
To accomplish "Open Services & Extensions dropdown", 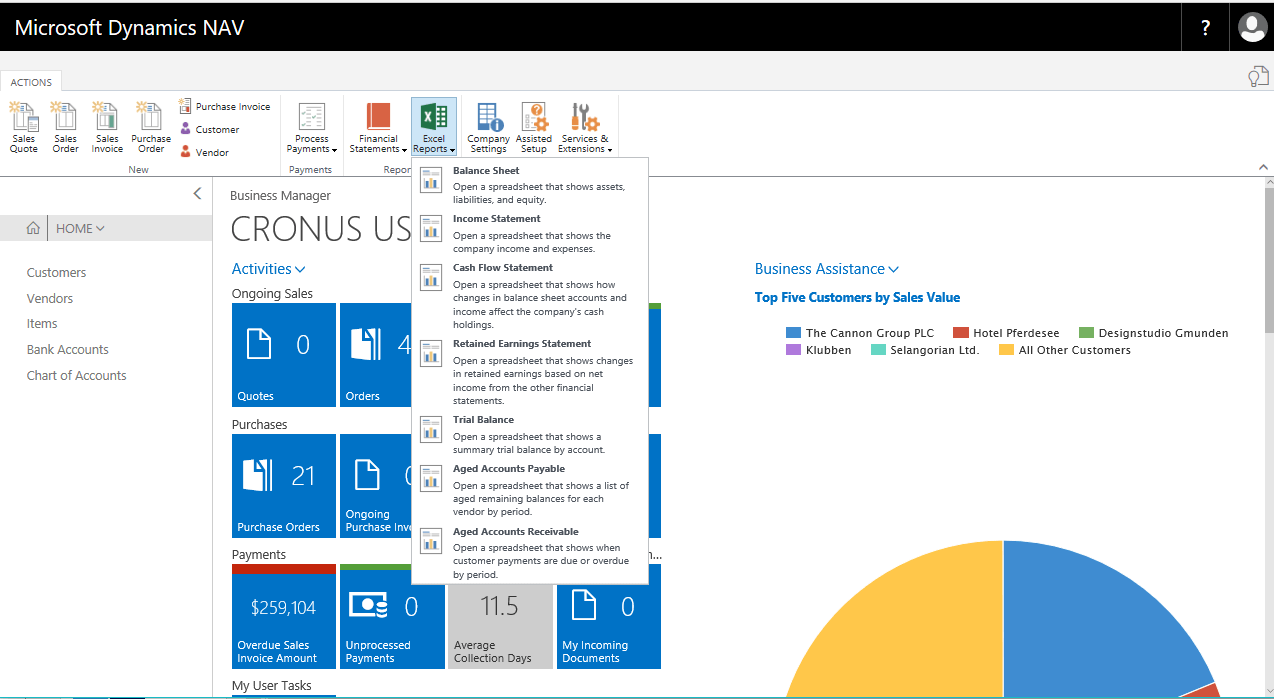I will click(585, 128).
